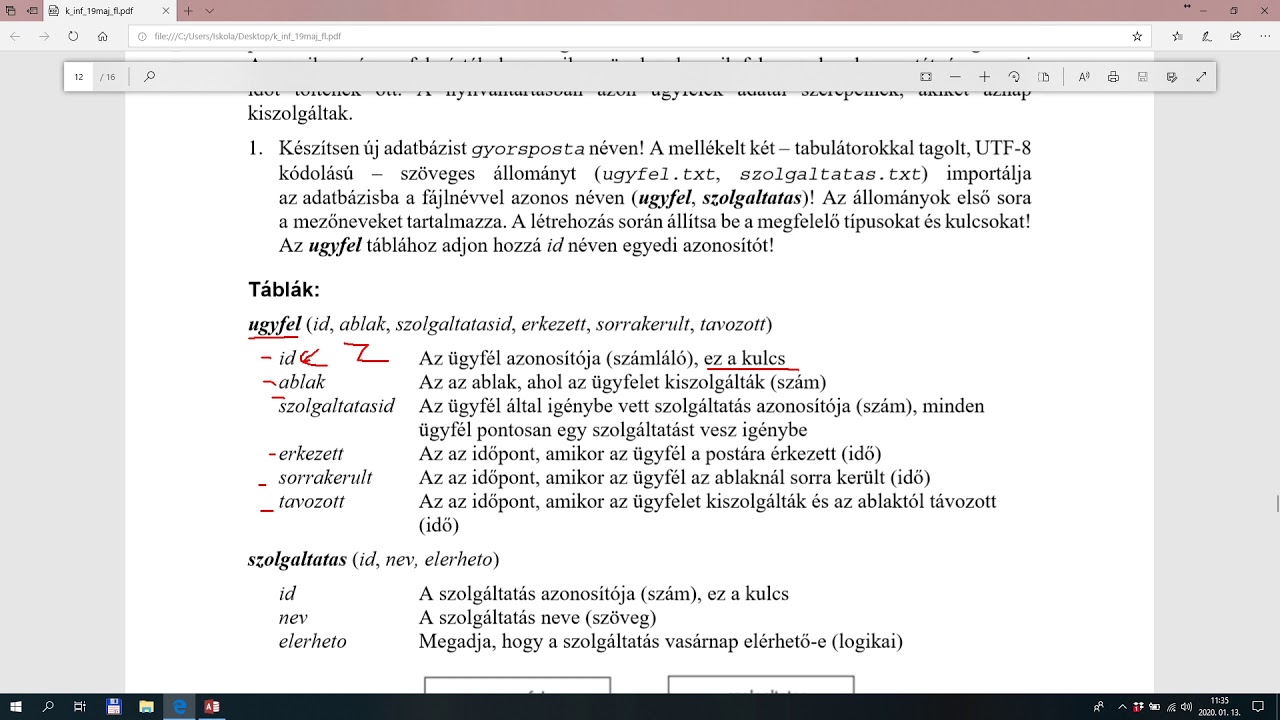Show site information icon
This screenshot has height=720, width=1280.
point(142,36)
